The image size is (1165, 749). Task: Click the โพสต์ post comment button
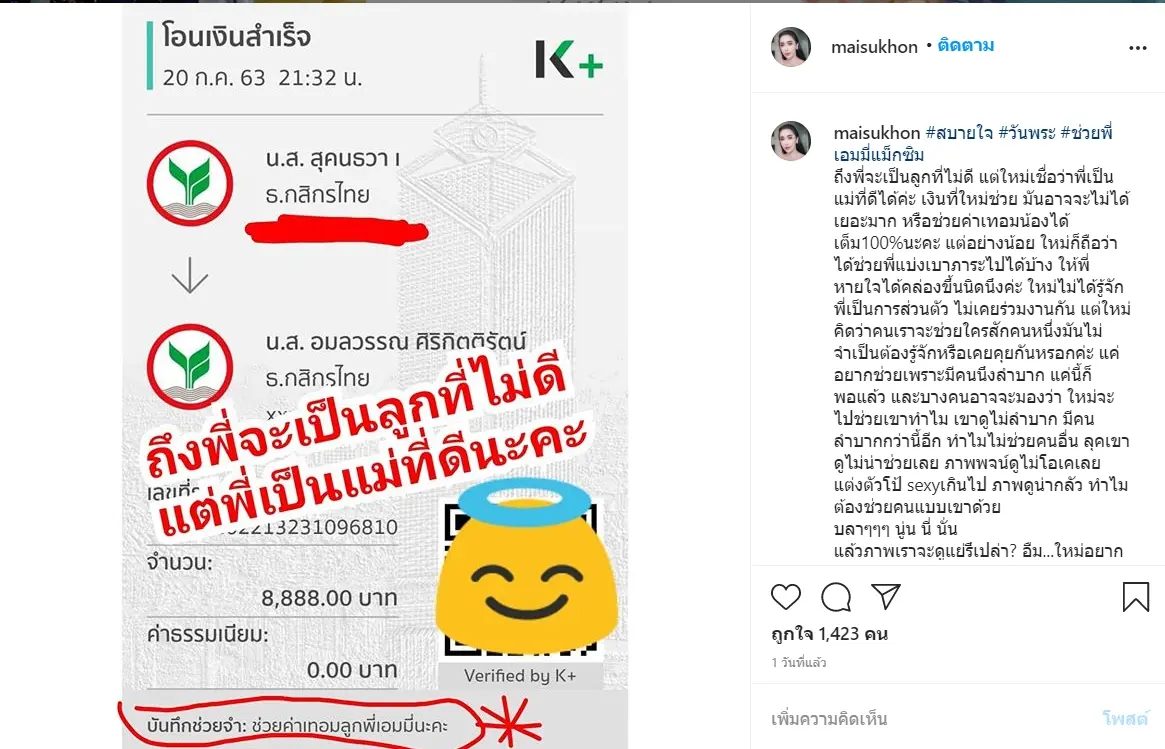coord(1125,719)
